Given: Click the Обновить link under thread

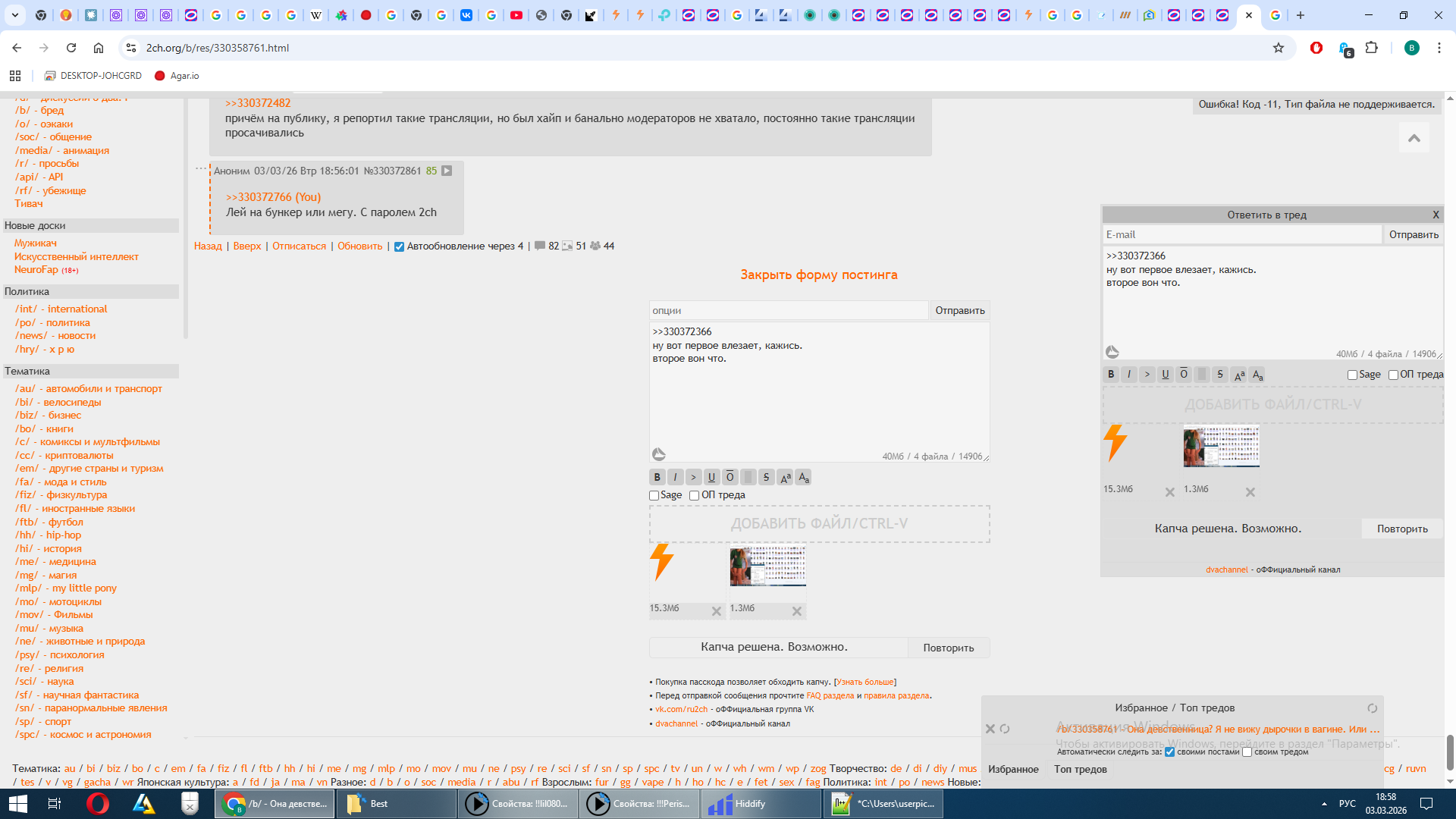Looking at the screenshot, I should click(359, 246).
